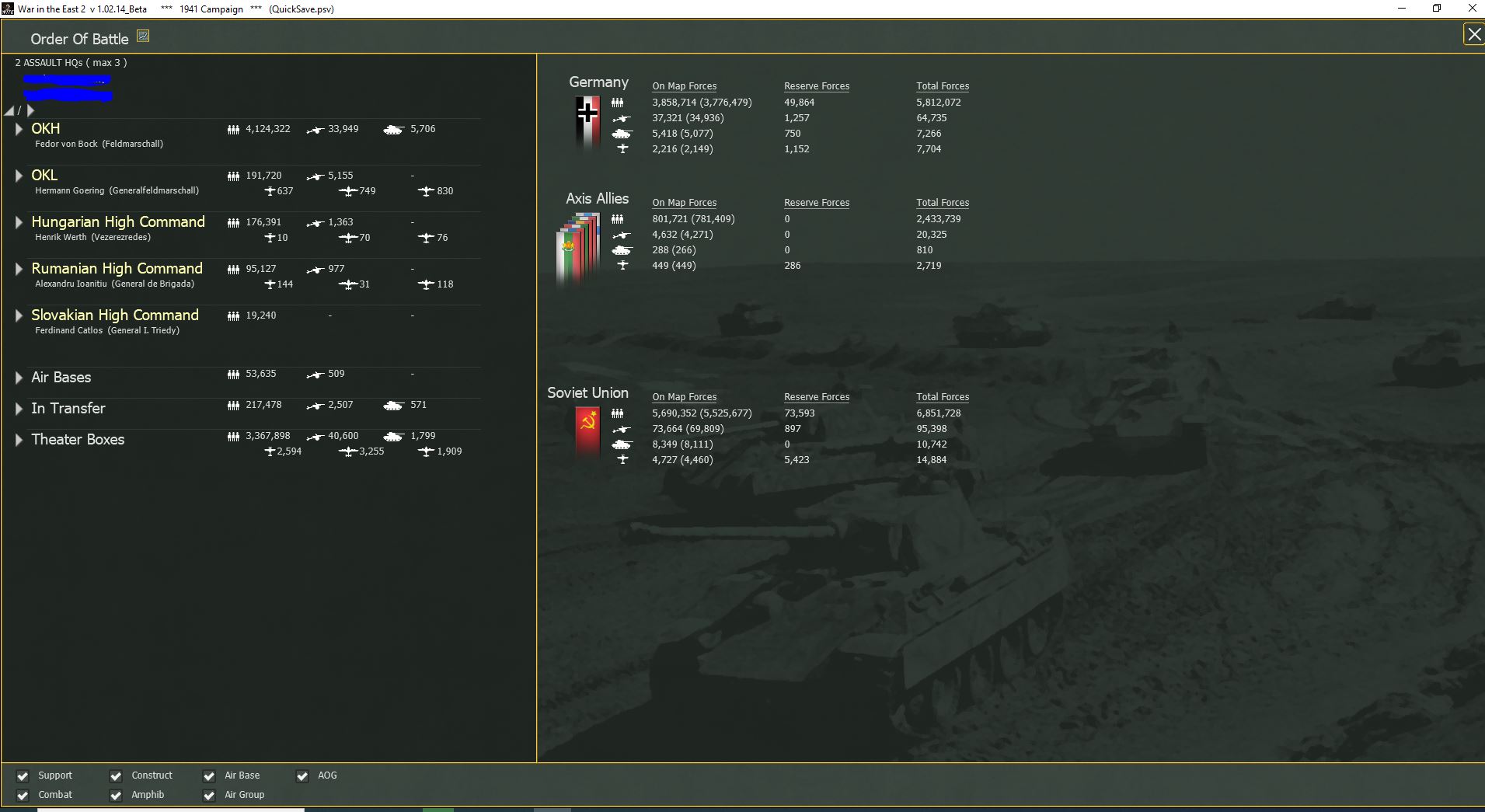Expand the Air Bases row
Viewport: 1485px width, 812px height.
point(19,378)
